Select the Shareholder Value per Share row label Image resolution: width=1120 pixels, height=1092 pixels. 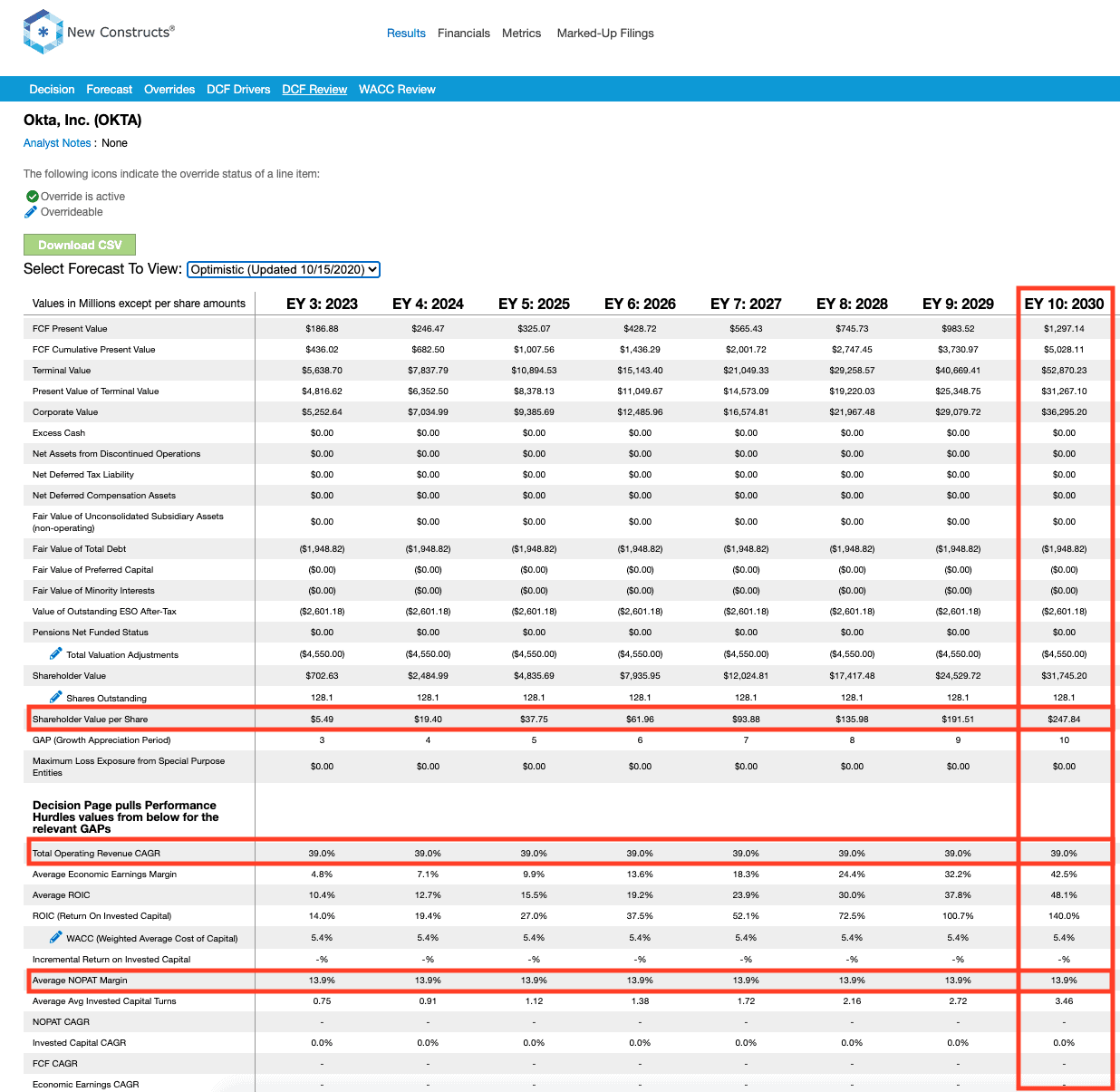click(x=90, y=720)
